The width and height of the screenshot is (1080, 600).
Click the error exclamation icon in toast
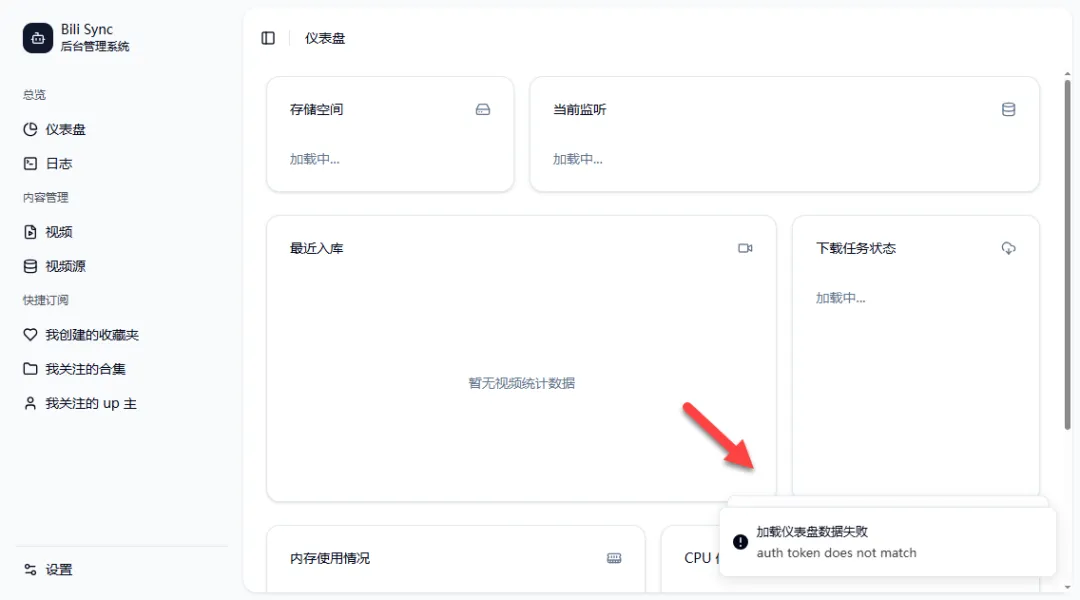[740, 542]
